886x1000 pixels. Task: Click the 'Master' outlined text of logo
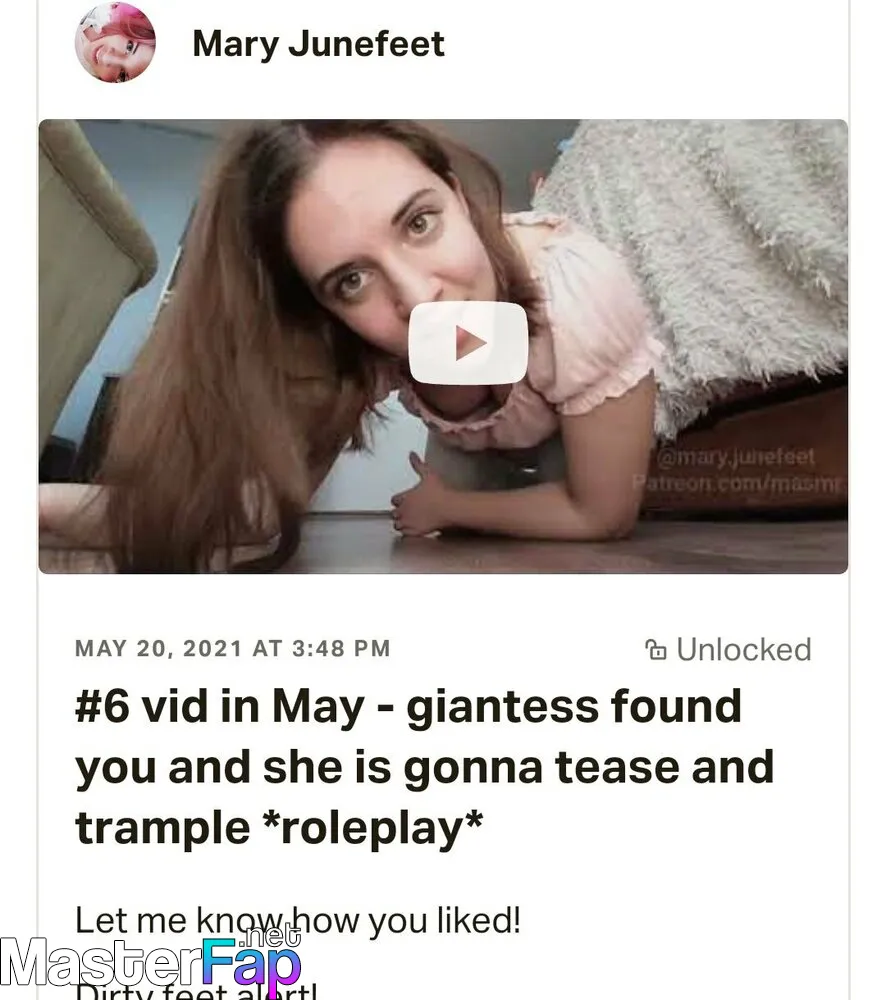pos(101,964)
